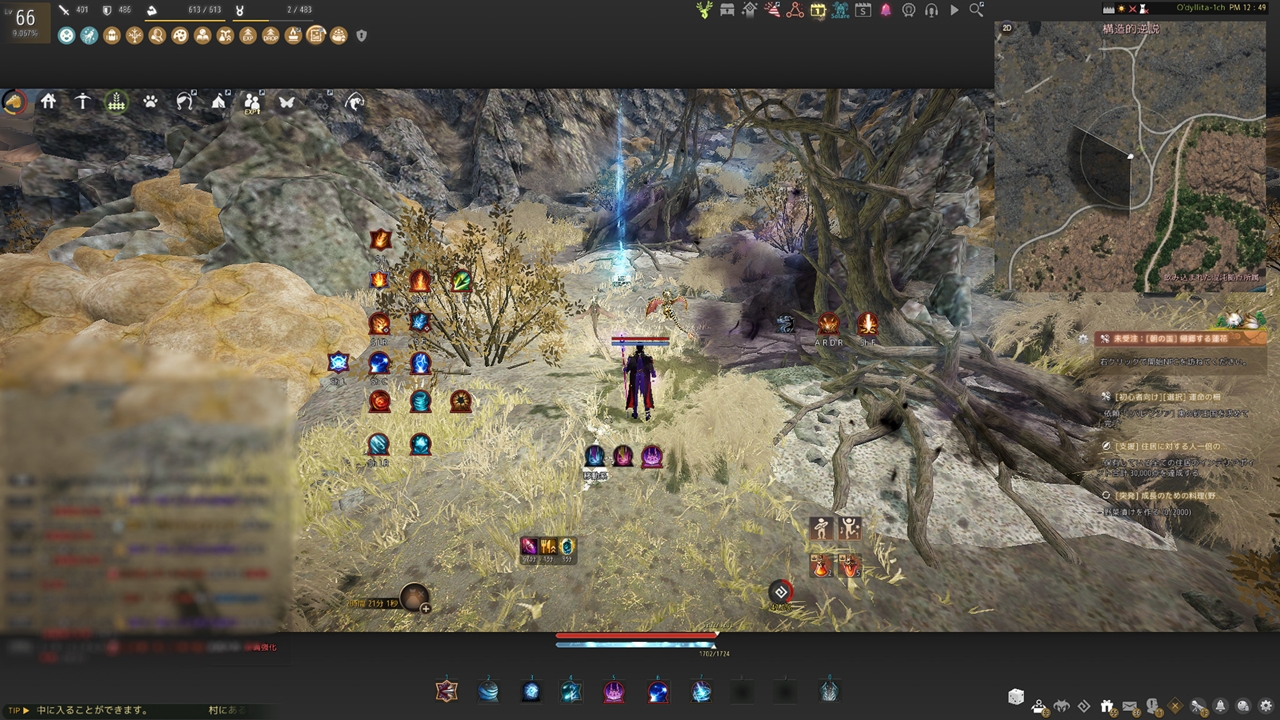Open the gift box icon
Image resolution: width=1280 pixels, height=720 pixels.
click(x=1107, y=706)
